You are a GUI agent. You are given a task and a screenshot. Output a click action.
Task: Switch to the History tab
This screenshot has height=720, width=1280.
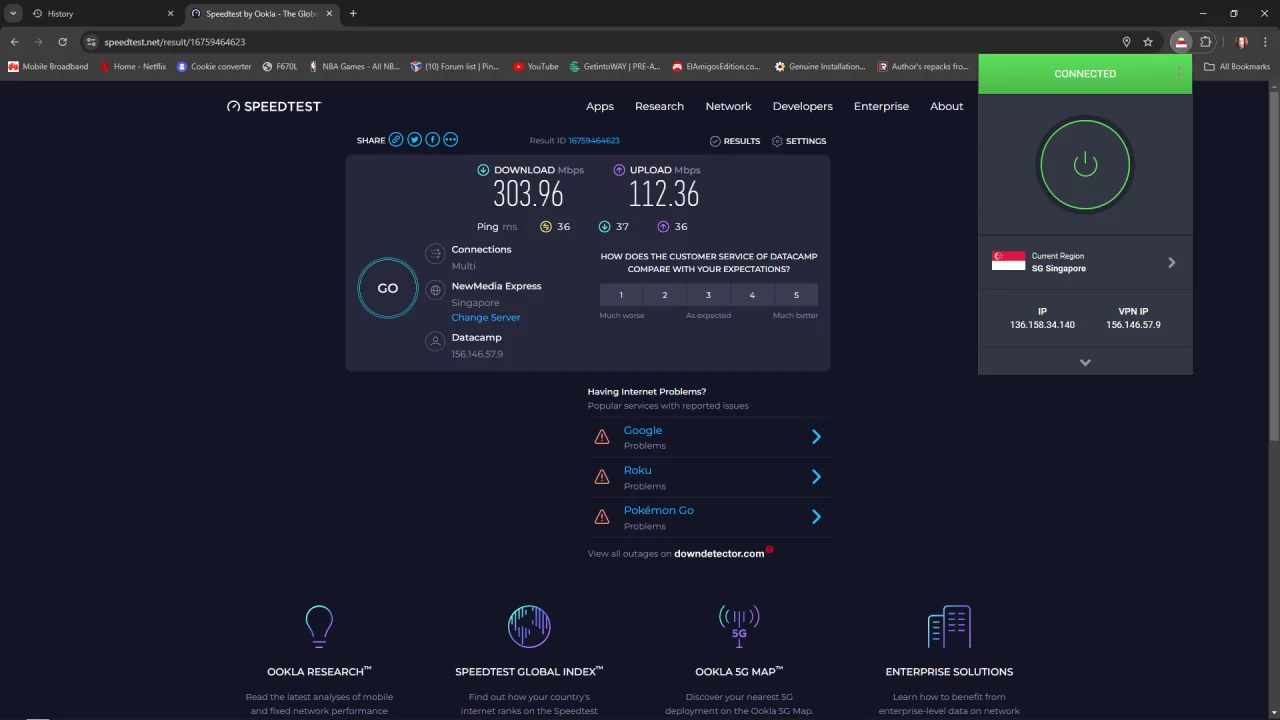click(97, 14)
